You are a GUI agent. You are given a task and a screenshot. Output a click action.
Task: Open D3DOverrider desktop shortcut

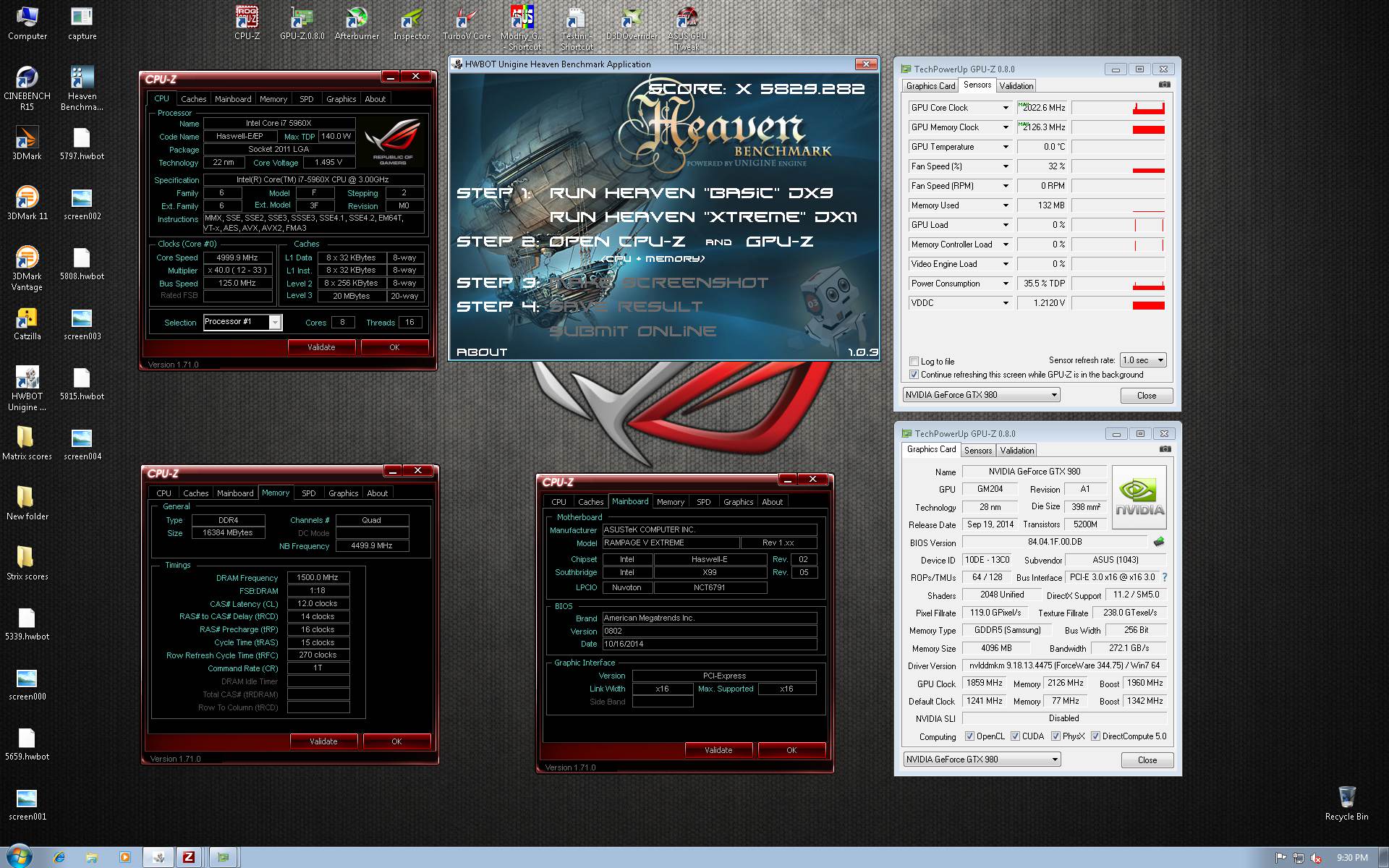pos(632,22)
